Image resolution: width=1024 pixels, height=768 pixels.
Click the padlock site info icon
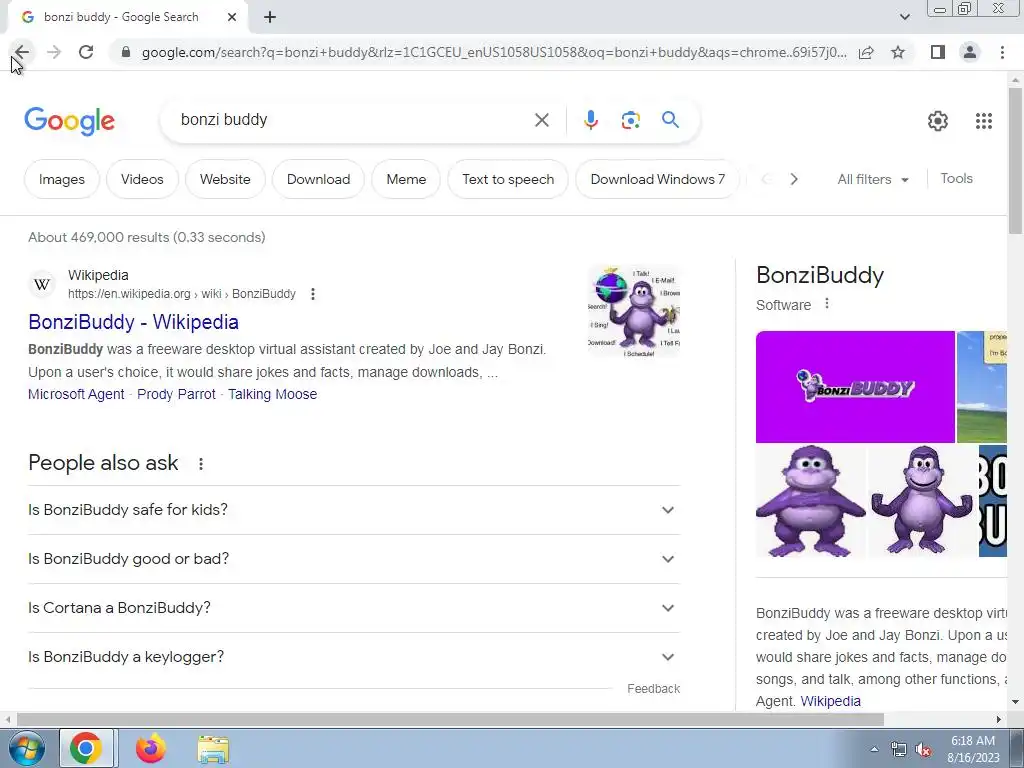[x=126, y=52]
